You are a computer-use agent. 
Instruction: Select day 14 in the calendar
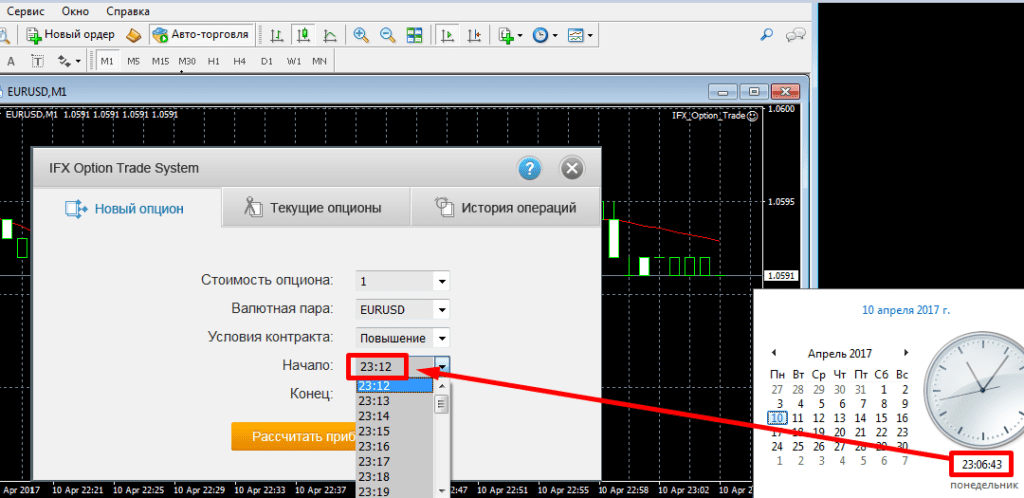[x=861, y=418]
